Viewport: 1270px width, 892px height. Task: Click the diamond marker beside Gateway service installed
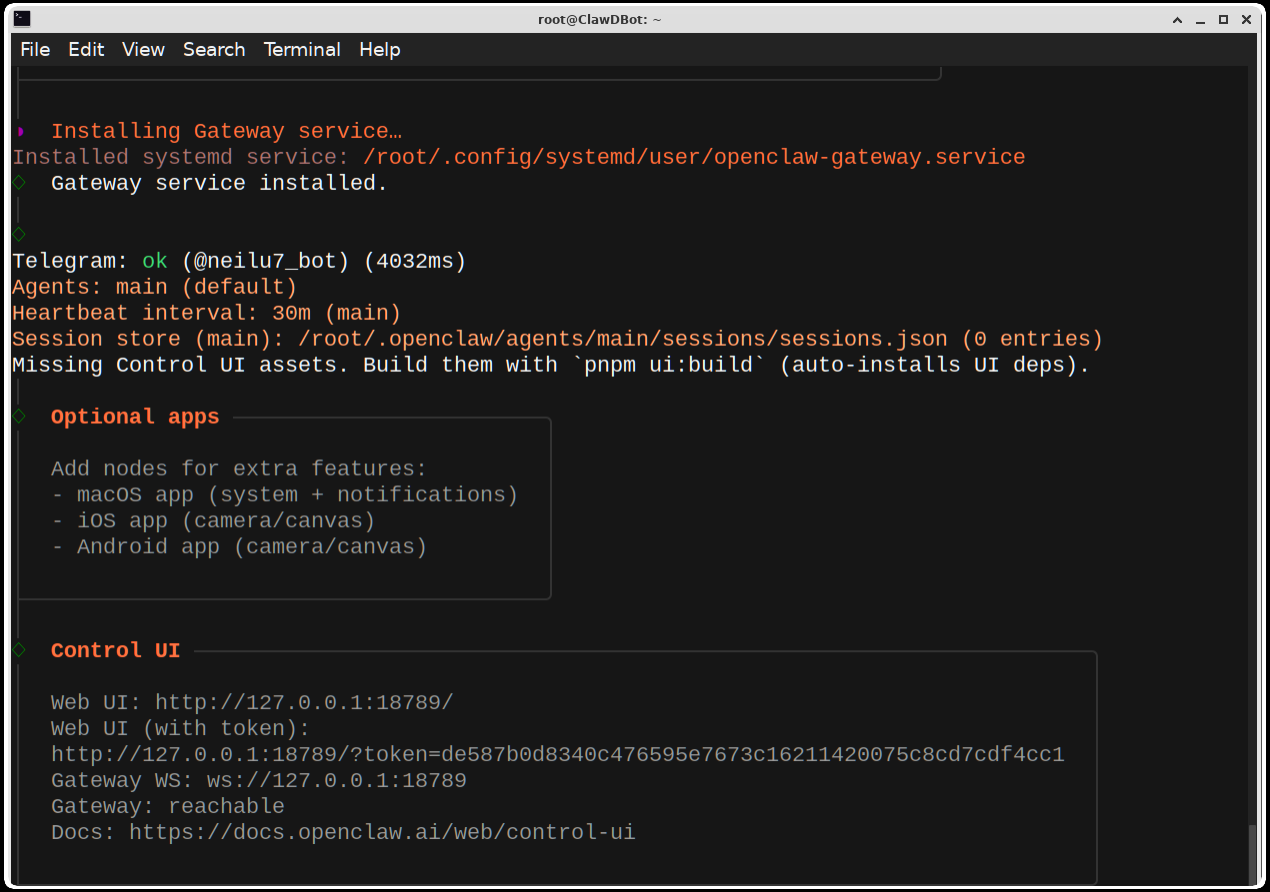tap(19, 182)
